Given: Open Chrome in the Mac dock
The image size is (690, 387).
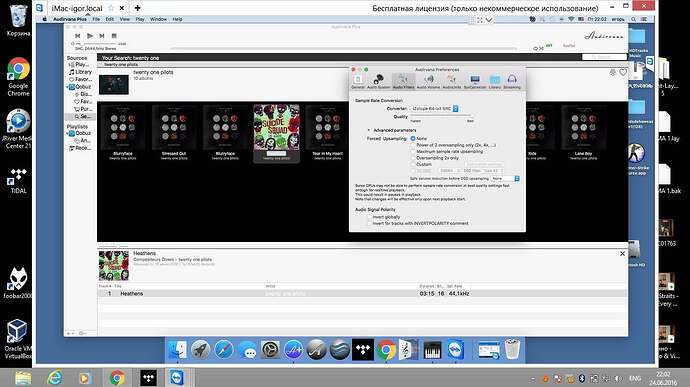Looking at the screenshot, I should [x=386, y=350].
